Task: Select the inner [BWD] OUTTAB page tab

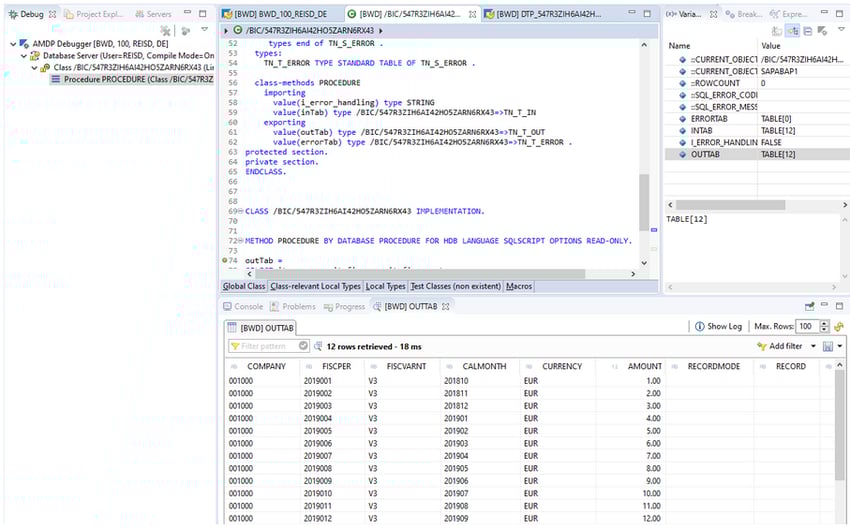Action: (261, 328)
